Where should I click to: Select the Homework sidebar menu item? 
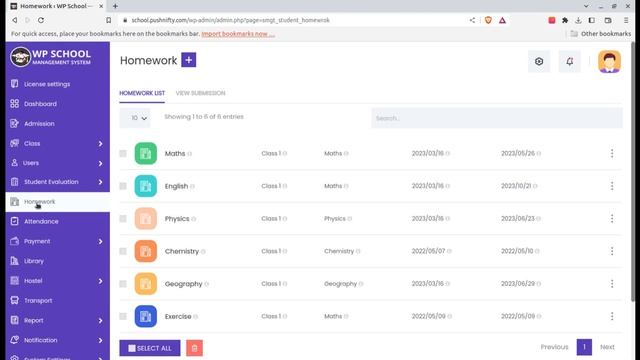tap(58, 202)
